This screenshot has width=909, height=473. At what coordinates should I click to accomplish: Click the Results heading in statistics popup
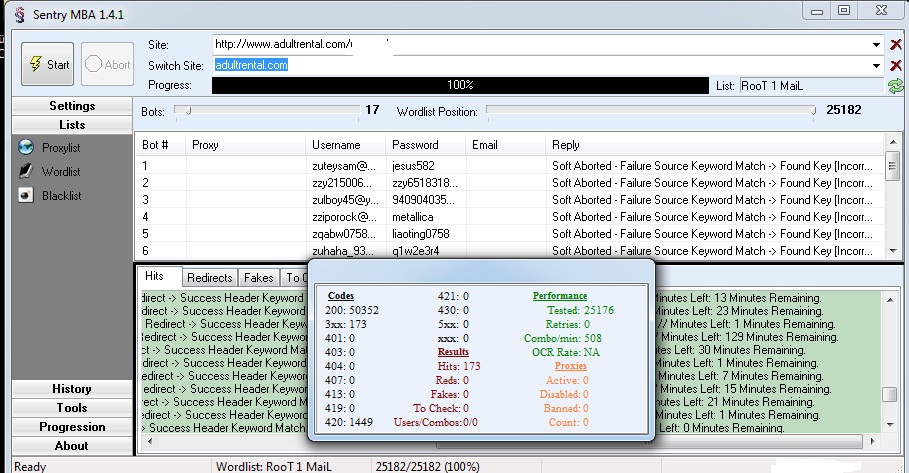coord(453,352)
